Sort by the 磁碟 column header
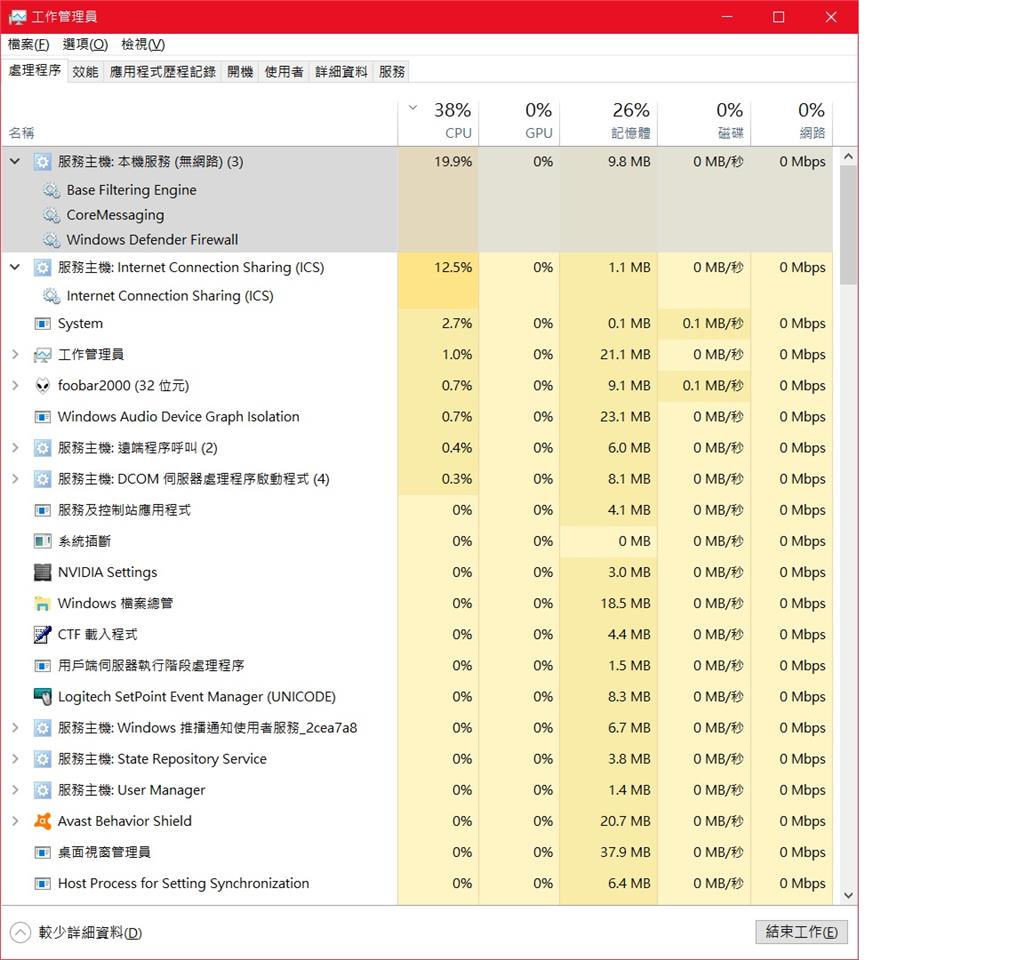 click(x=705, y=122)
